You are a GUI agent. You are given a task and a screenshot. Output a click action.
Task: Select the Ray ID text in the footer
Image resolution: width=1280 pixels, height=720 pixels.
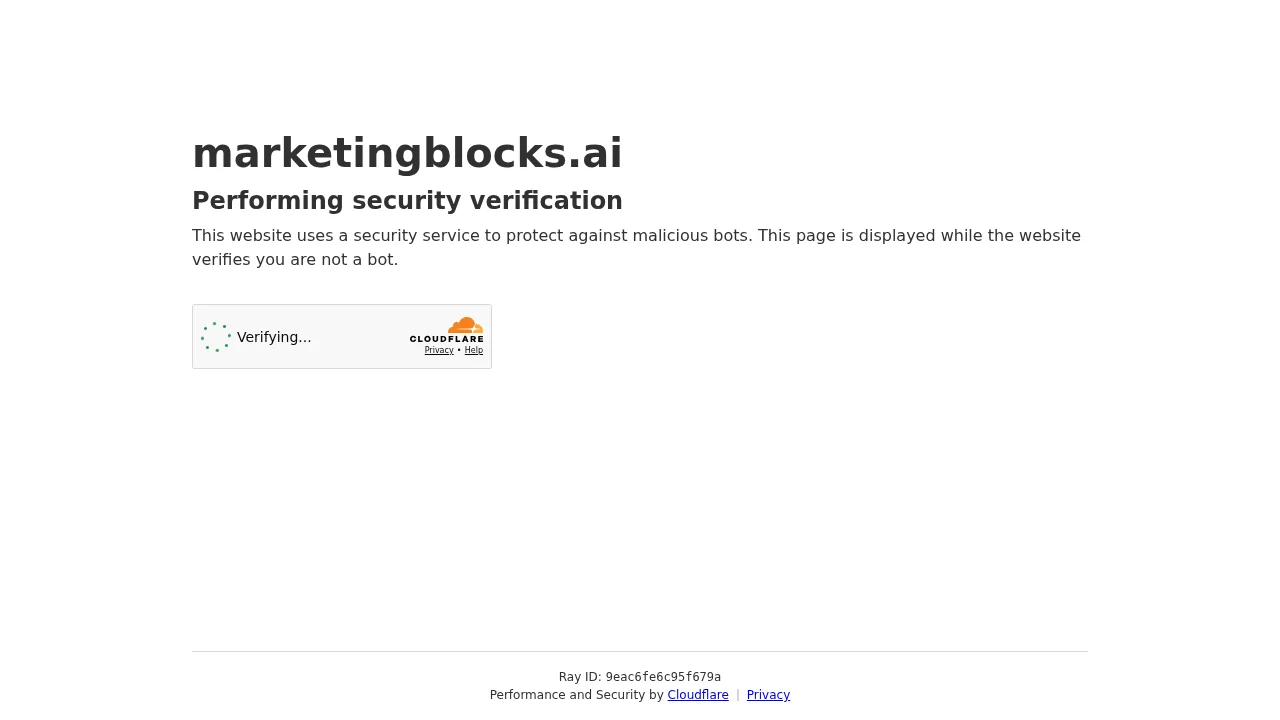coord(639,677)
